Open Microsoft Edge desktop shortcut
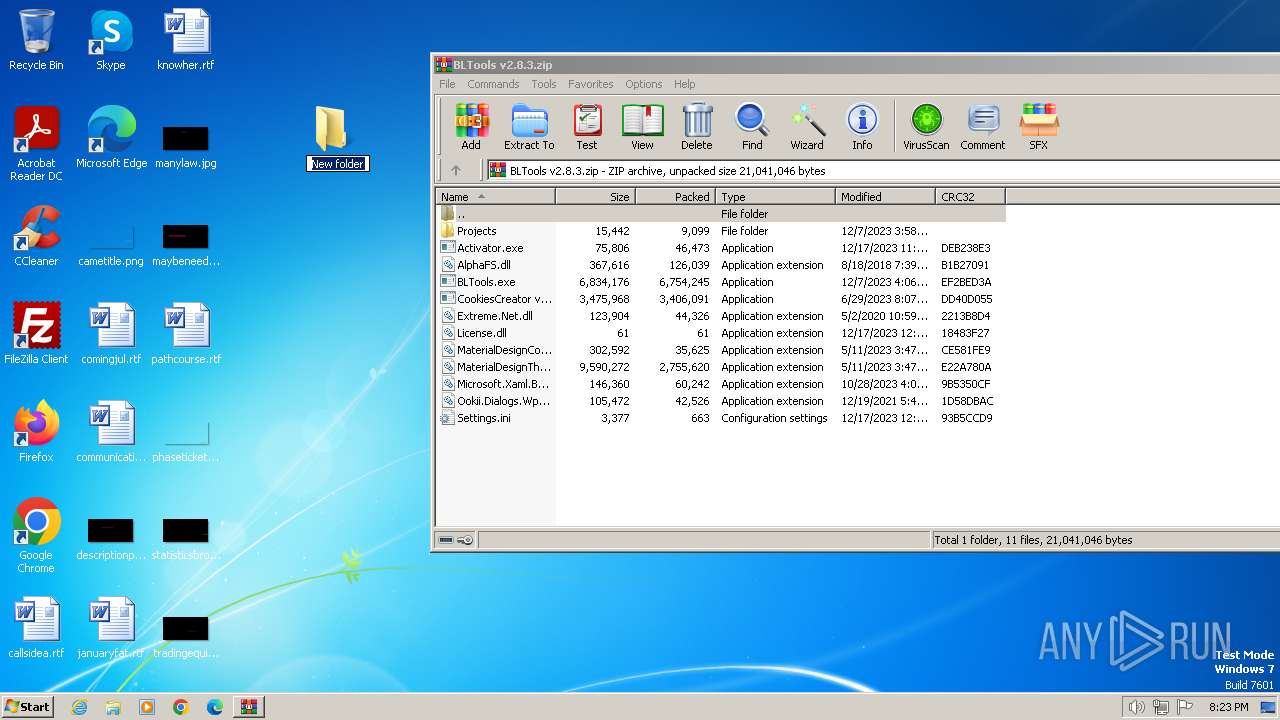Image resolution: width=1280 pixels, height=720 pixels. click(x=111, y=139)
